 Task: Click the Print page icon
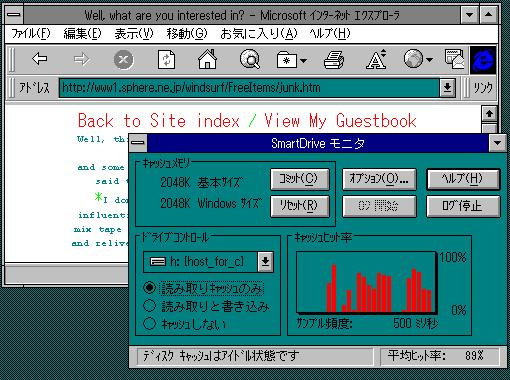(x=334, y=60)
